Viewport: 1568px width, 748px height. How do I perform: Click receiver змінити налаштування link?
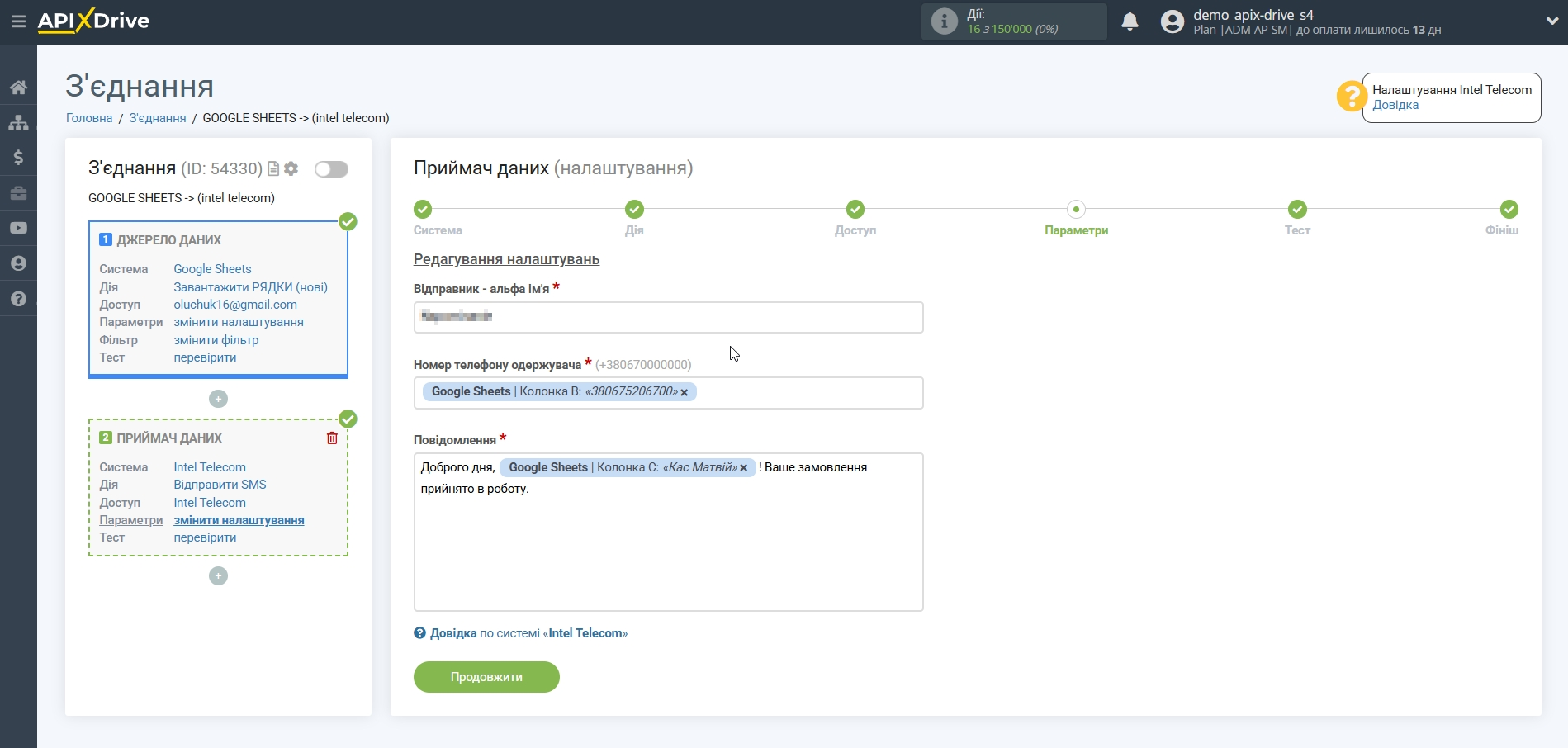point(239,520)
